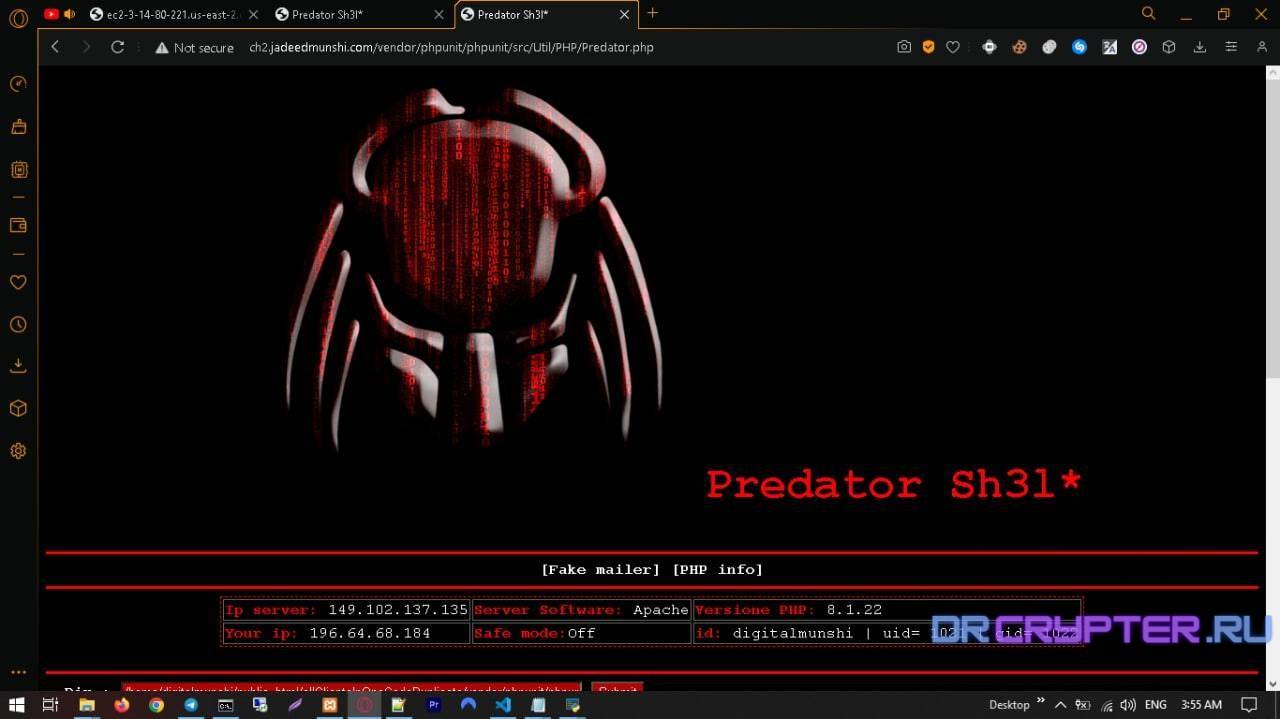Take a snapshot with the camera icon
1280x719 pixels.
click(904, 47)
